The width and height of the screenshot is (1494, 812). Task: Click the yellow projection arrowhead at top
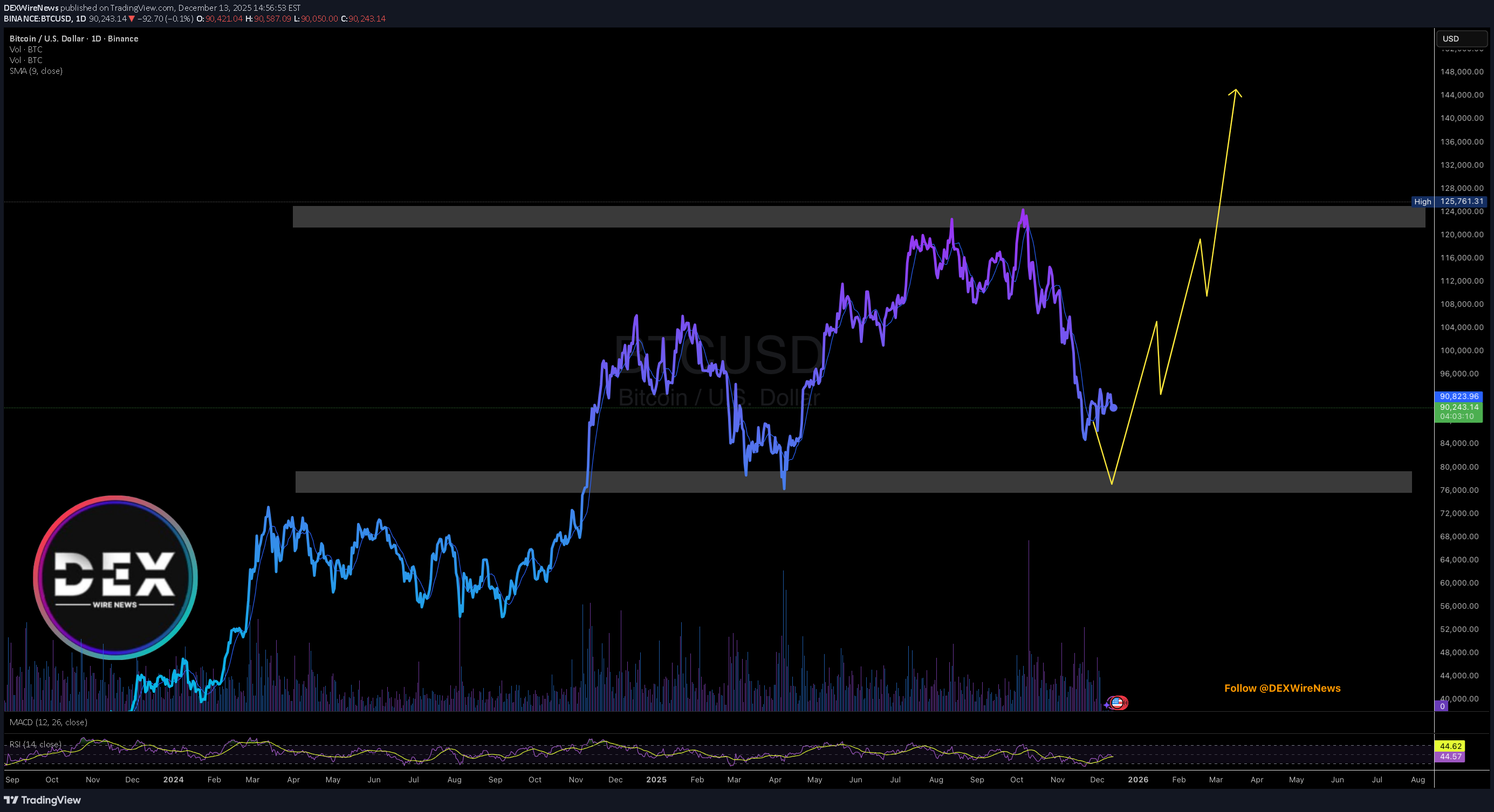tap(1235, 92)
